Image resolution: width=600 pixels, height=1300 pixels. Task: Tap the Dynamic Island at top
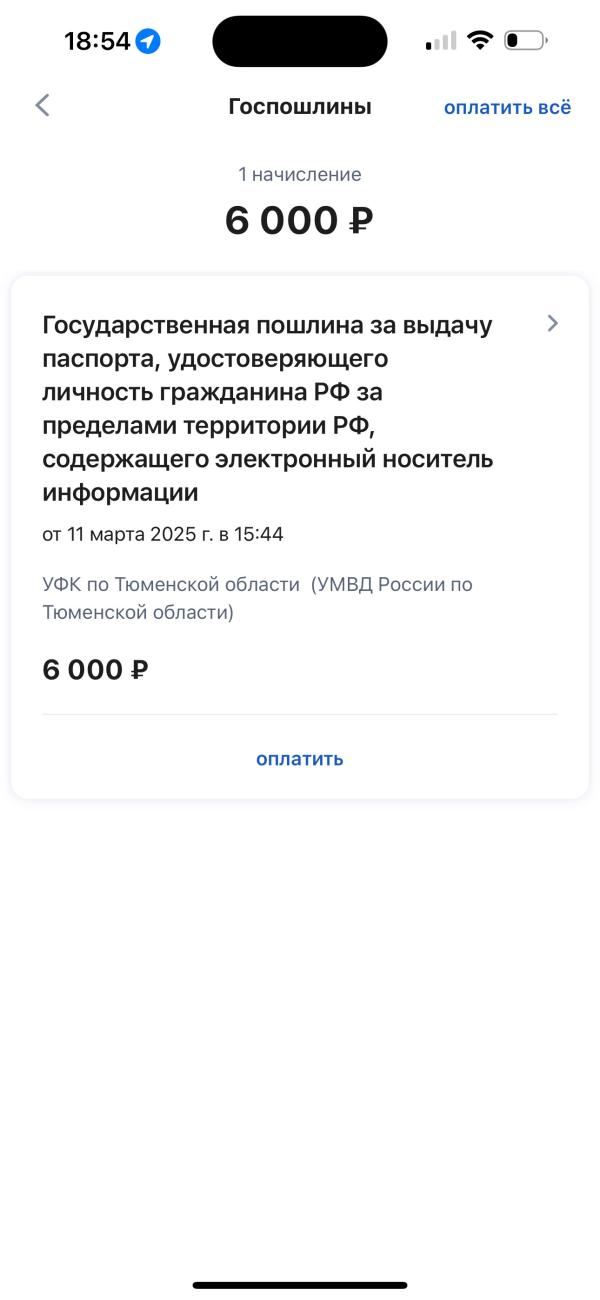pyautogui.click(x=300, y=41)
